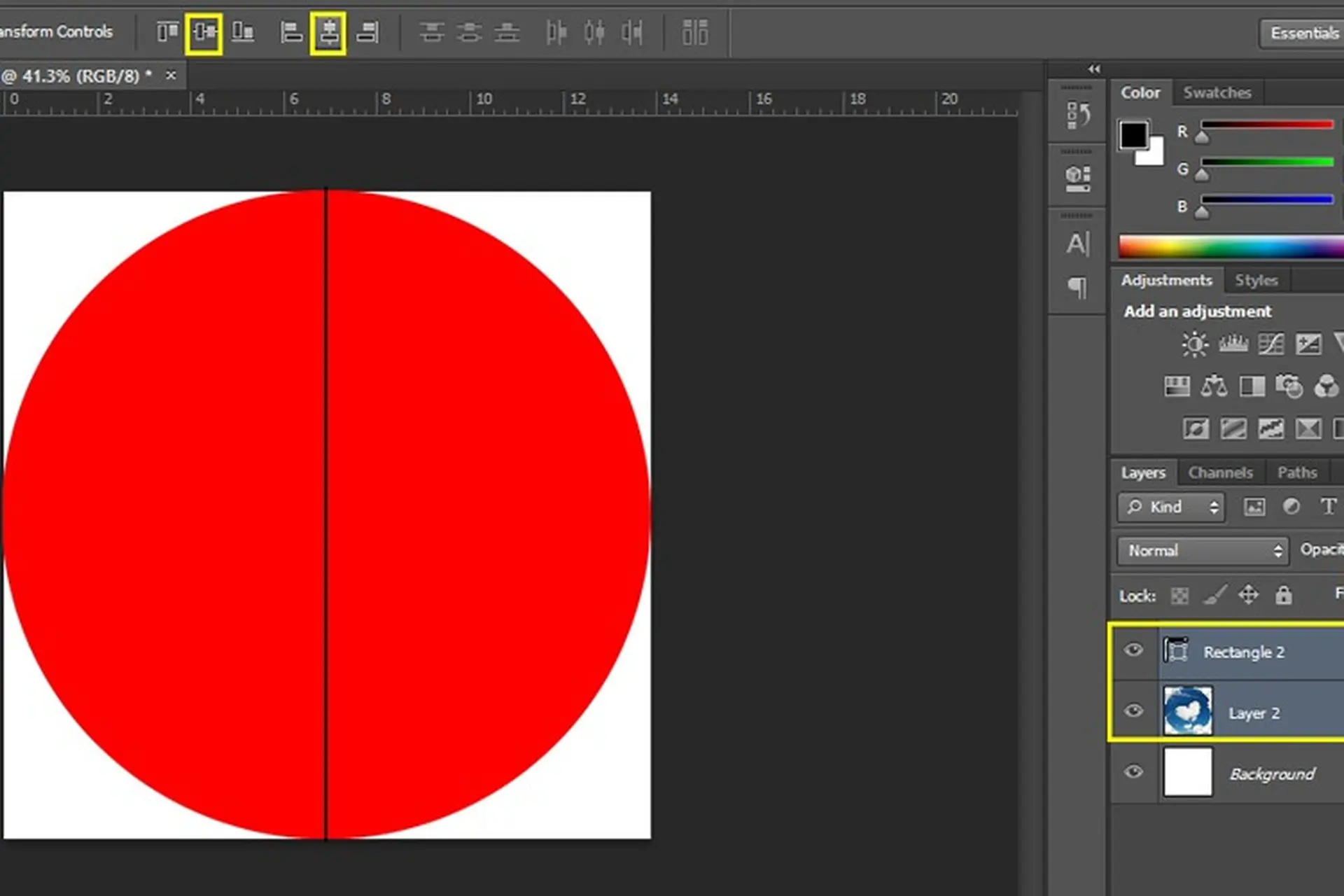Select Align right edges icon

tap(367, 32)
